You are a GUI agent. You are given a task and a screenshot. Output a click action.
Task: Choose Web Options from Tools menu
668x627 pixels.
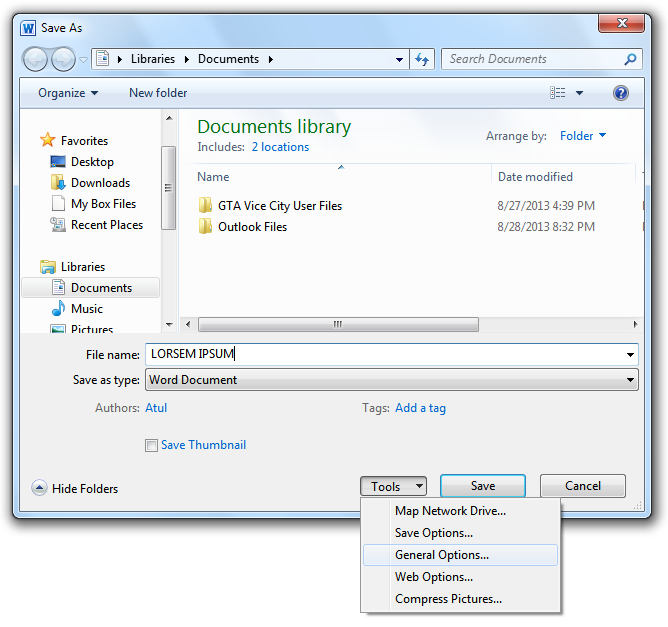pos(460,577)
